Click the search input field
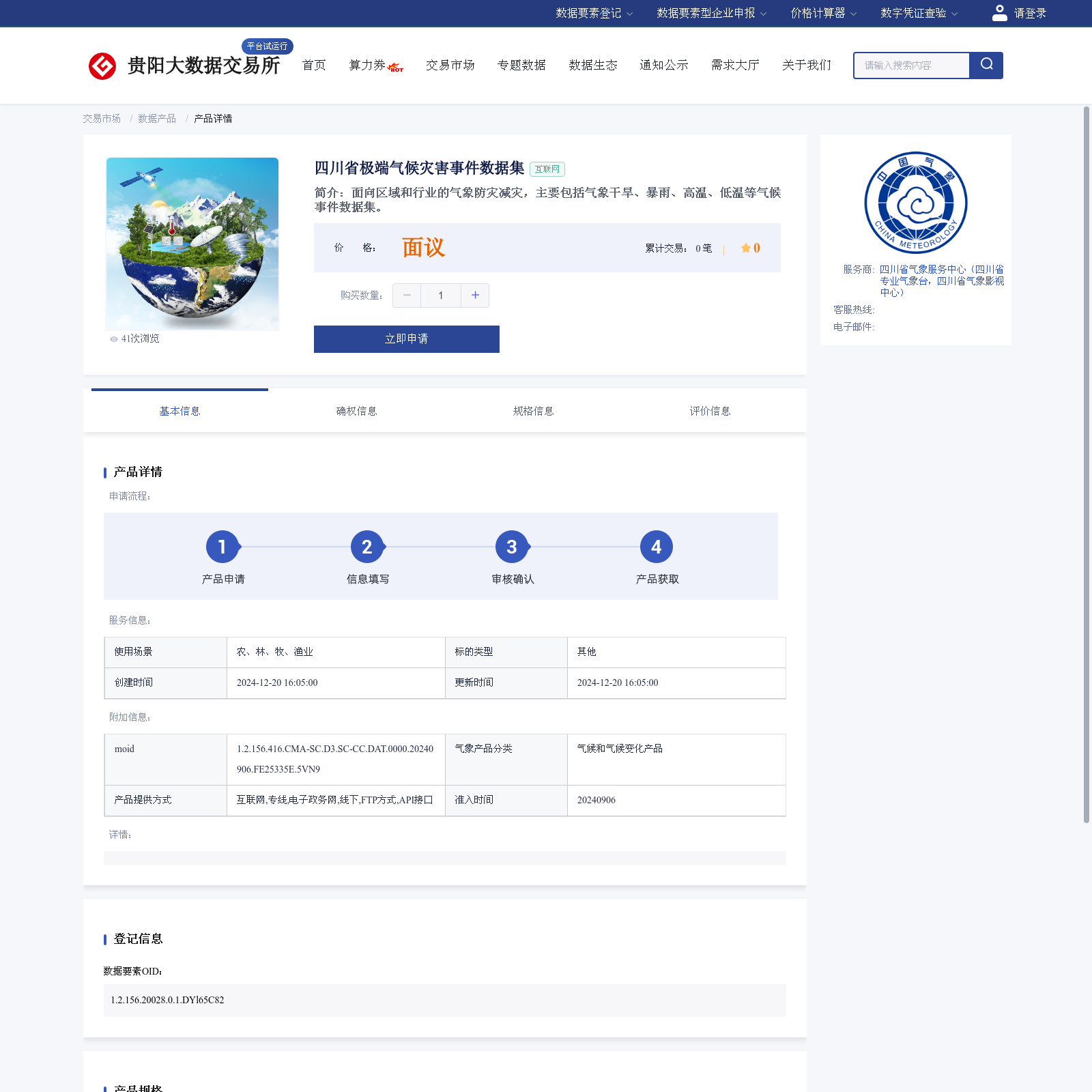 [912, 66]
